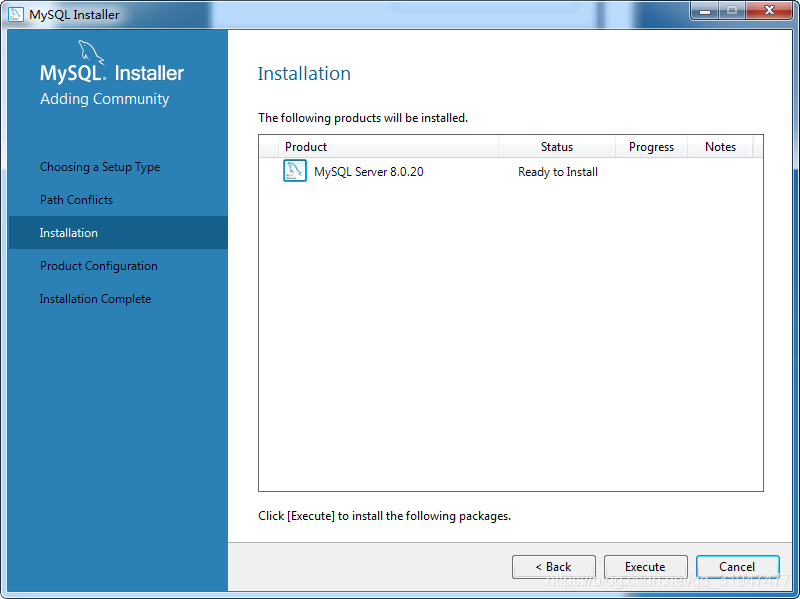Open the Choosing a Setup Type step

[x=100, y=167]
